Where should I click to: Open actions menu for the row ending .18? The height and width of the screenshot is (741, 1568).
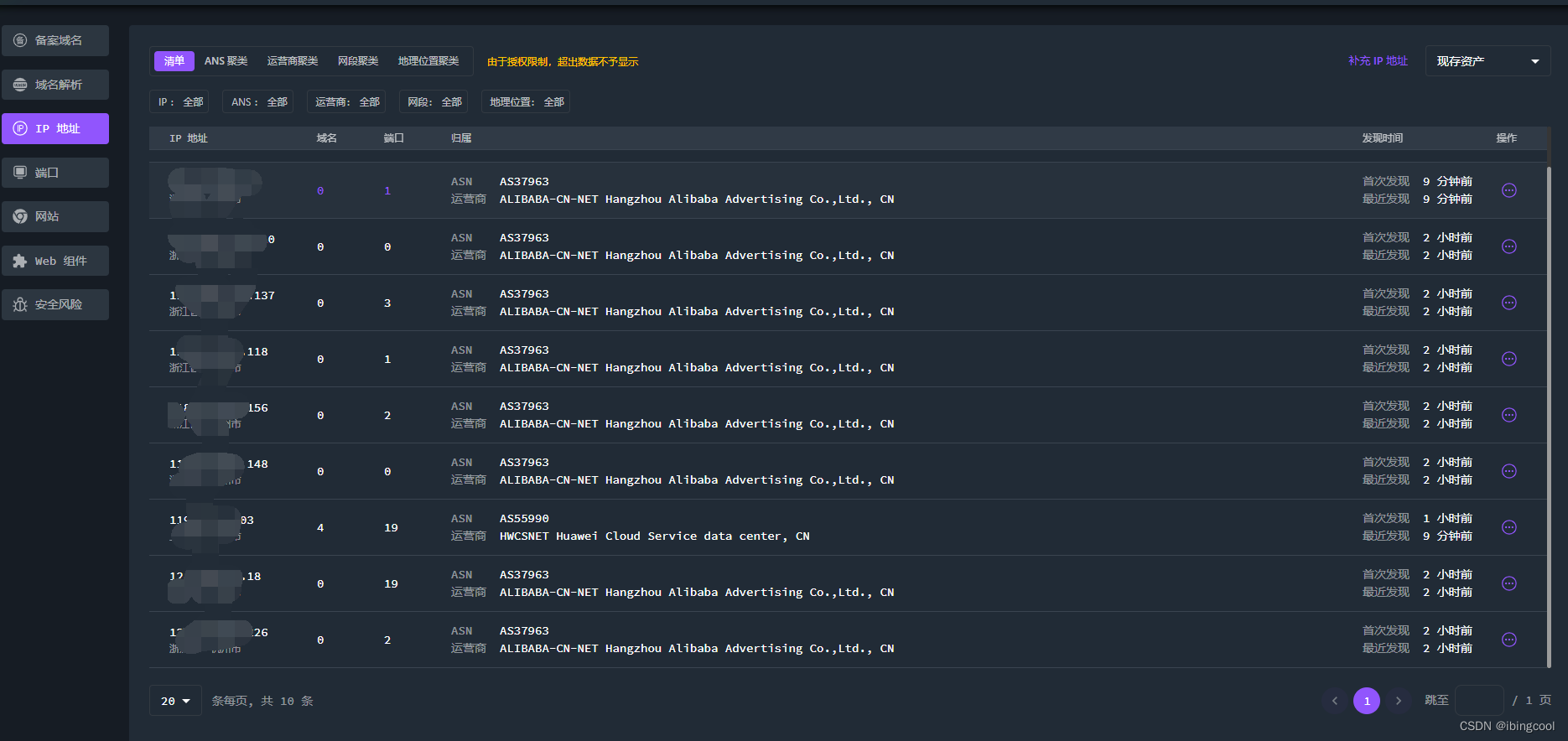[x=1508, y=583]
